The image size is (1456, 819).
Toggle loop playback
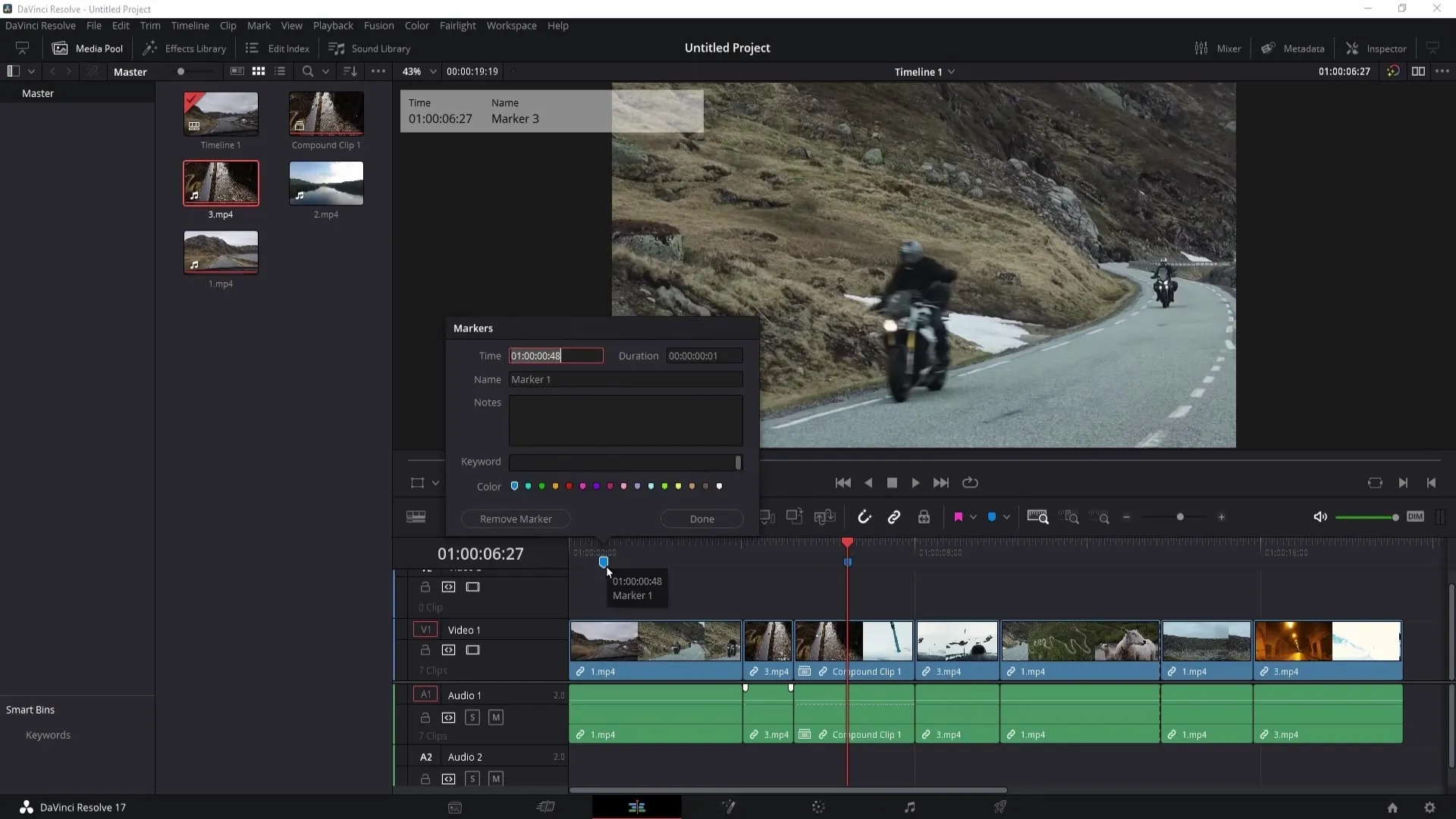point(970,483)
